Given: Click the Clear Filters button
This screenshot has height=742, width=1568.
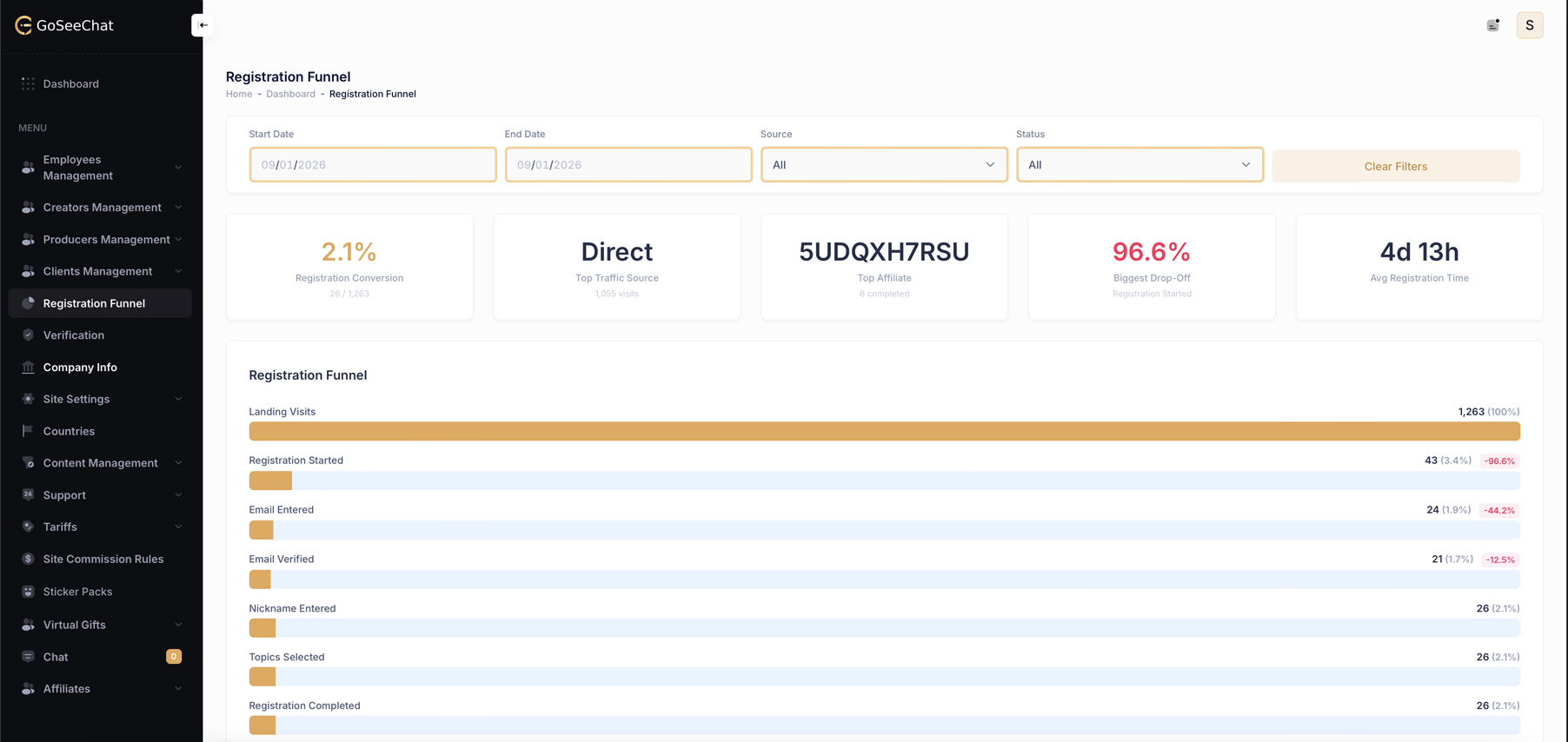Looking at the screenshot, I should click(x=1395, y=166).
